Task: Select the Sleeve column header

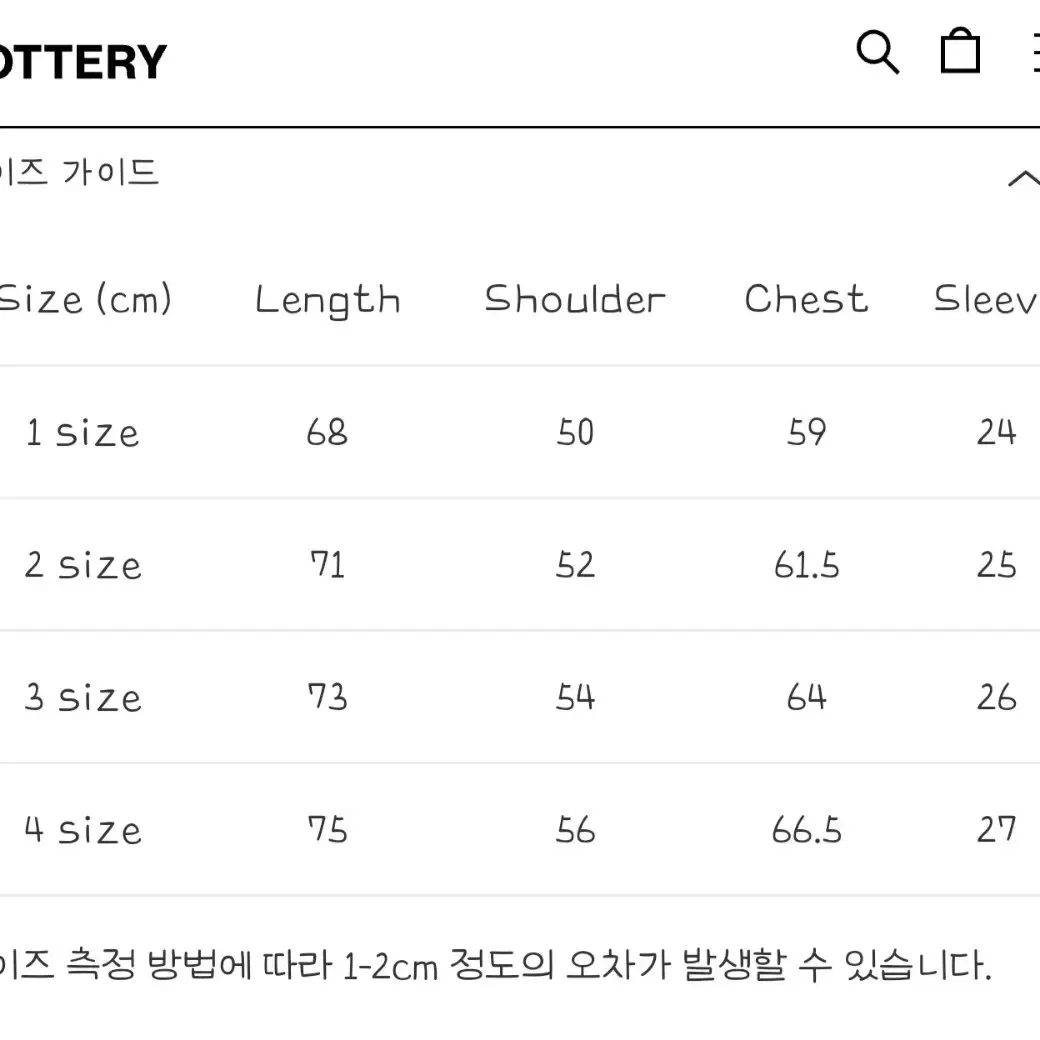Action: [x=986, y=299]
